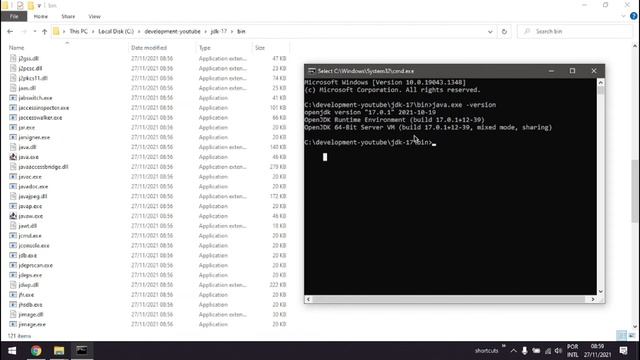Select the jarsigner.exe file name
640x360 pixels.
(34, 137)
